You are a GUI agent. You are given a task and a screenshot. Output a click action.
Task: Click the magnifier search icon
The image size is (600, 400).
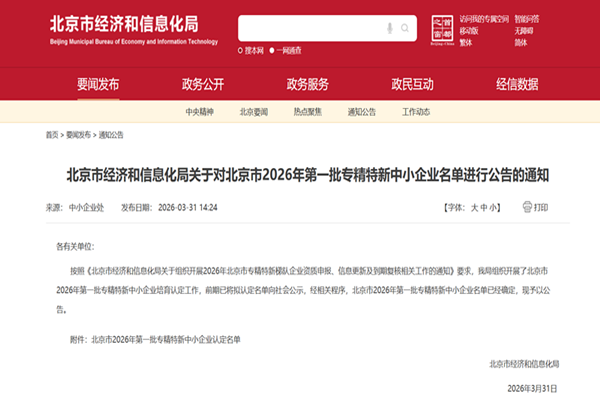point(405,28)
